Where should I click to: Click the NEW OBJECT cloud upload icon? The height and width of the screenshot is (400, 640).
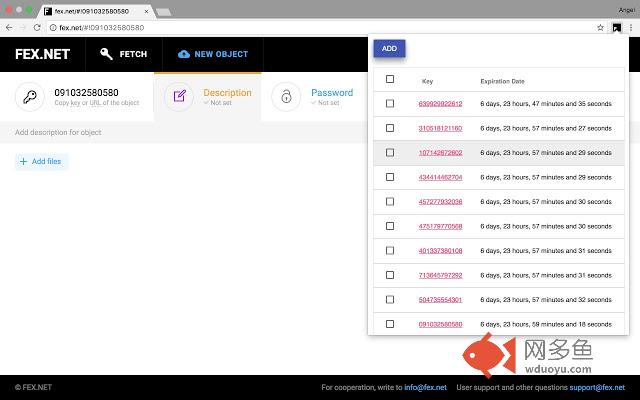click(x=184, y=54)
